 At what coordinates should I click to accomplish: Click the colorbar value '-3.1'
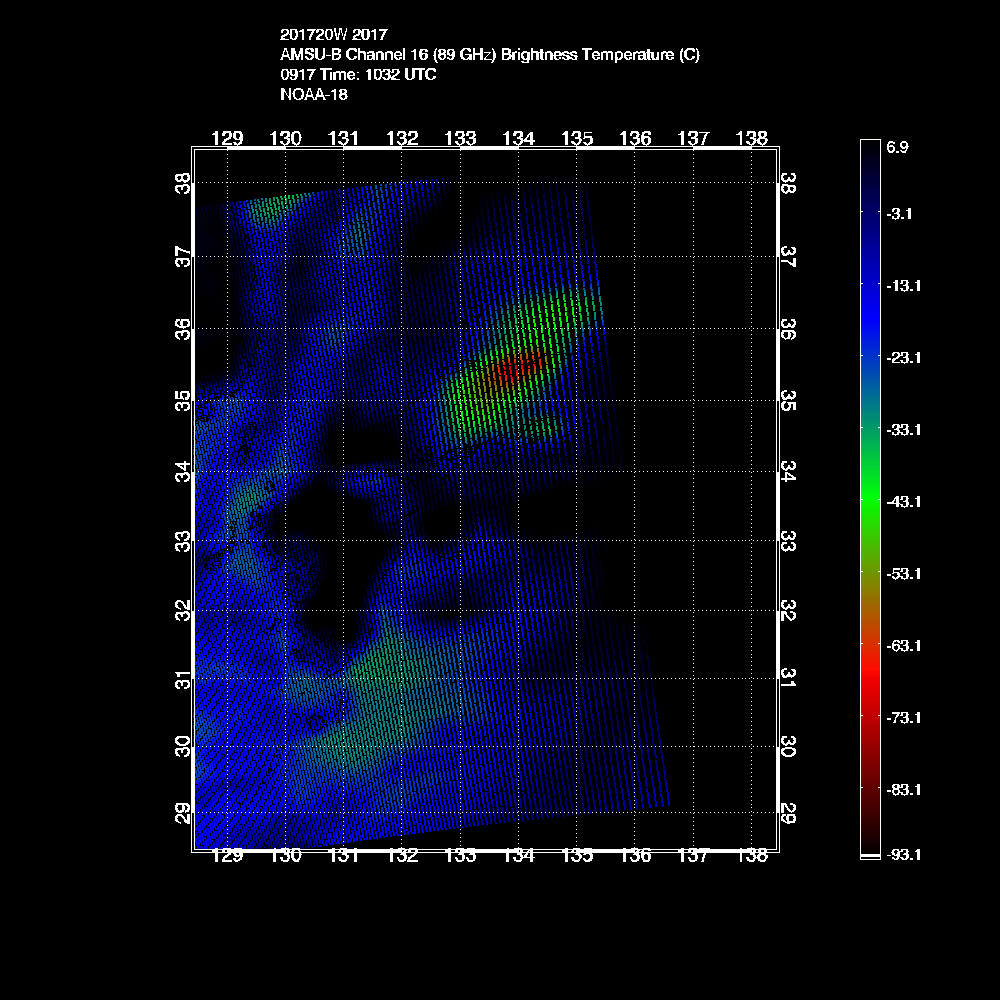pos(899,214)
